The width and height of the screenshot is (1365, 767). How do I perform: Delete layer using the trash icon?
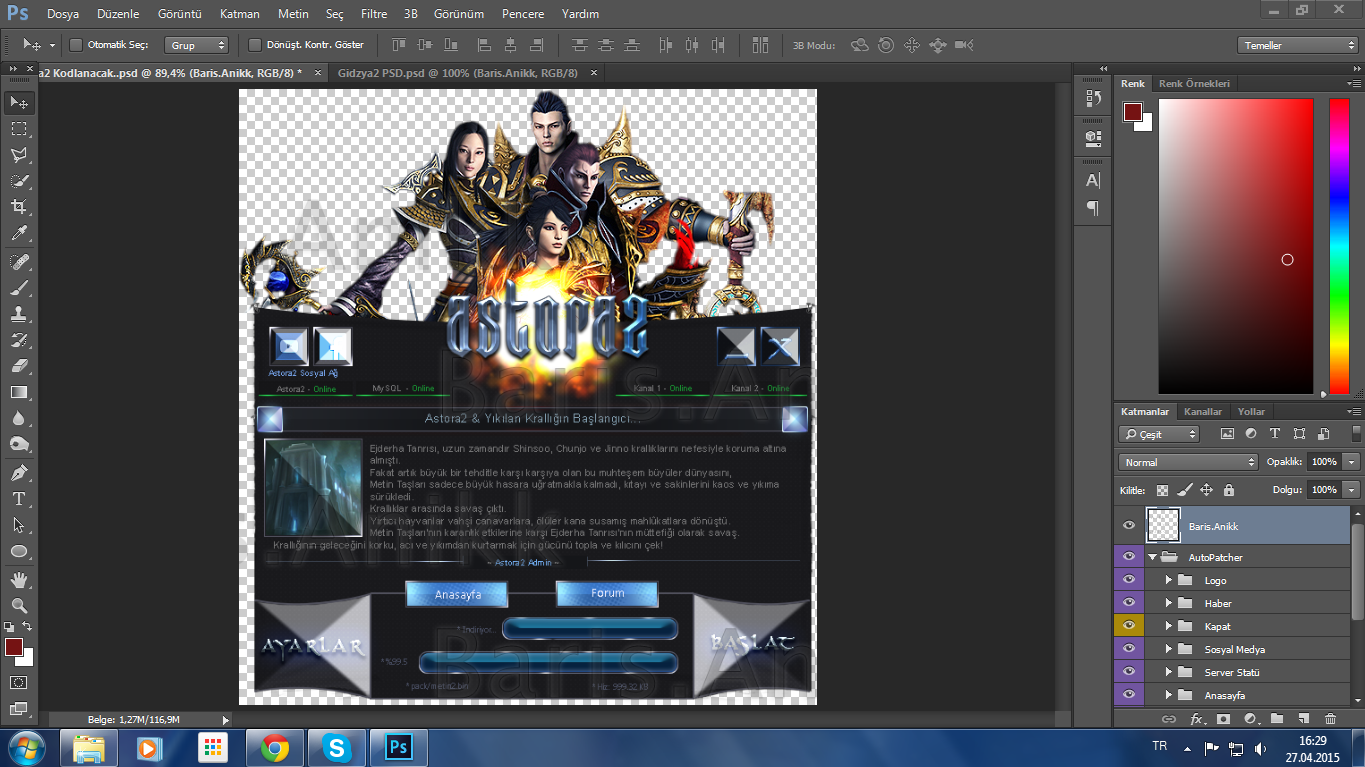coord(1330,718)
